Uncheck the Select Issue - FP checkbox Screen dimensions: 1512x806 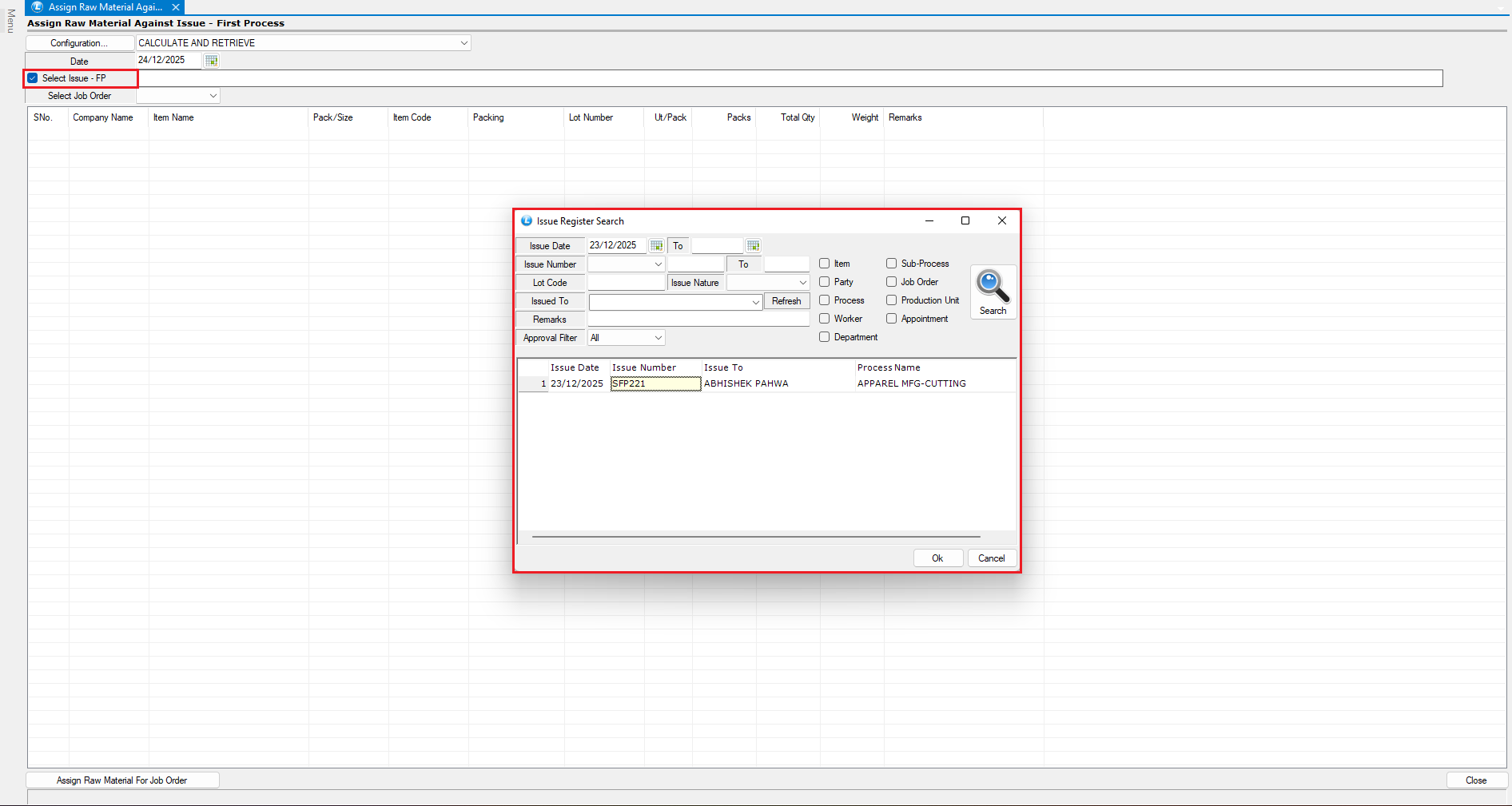[x=33, y=78]
